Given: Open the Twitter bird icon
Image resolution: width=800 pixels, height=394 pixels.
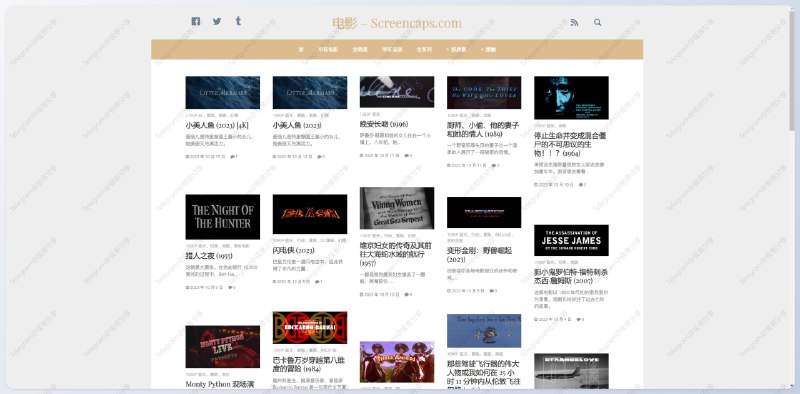Looking at the screenshot, I should coord(217,21).
